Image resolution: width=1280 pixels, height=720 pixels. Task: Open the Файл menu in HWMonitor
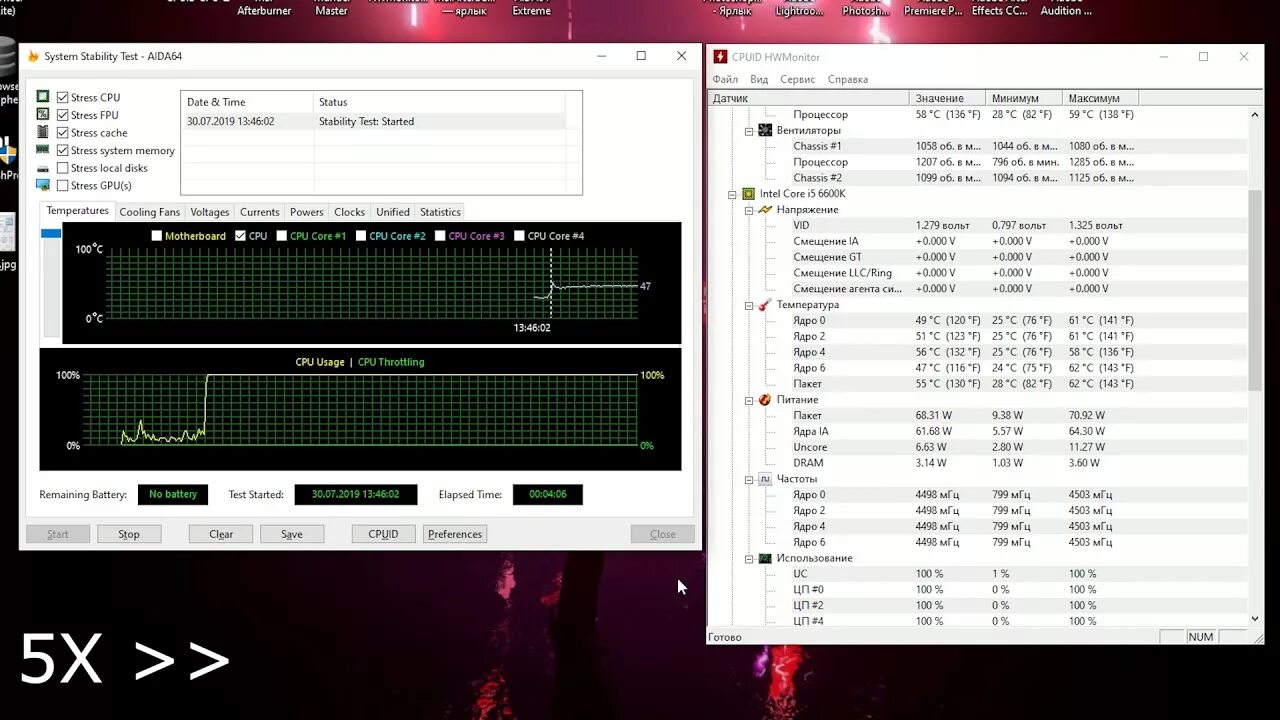coord(725,79)
